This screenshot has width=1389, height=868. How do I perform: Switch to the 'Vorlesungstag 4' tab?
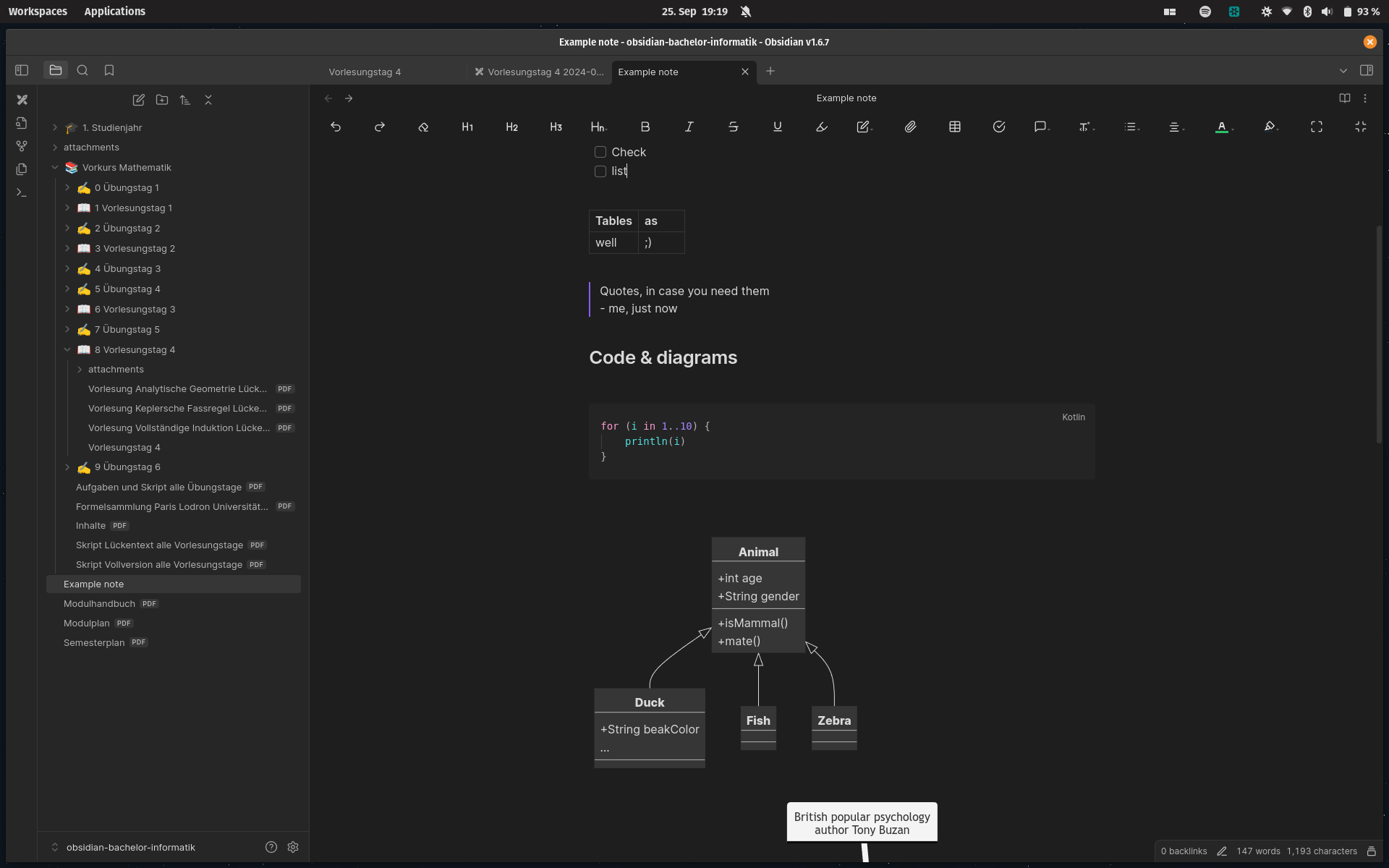click(365, 72)
